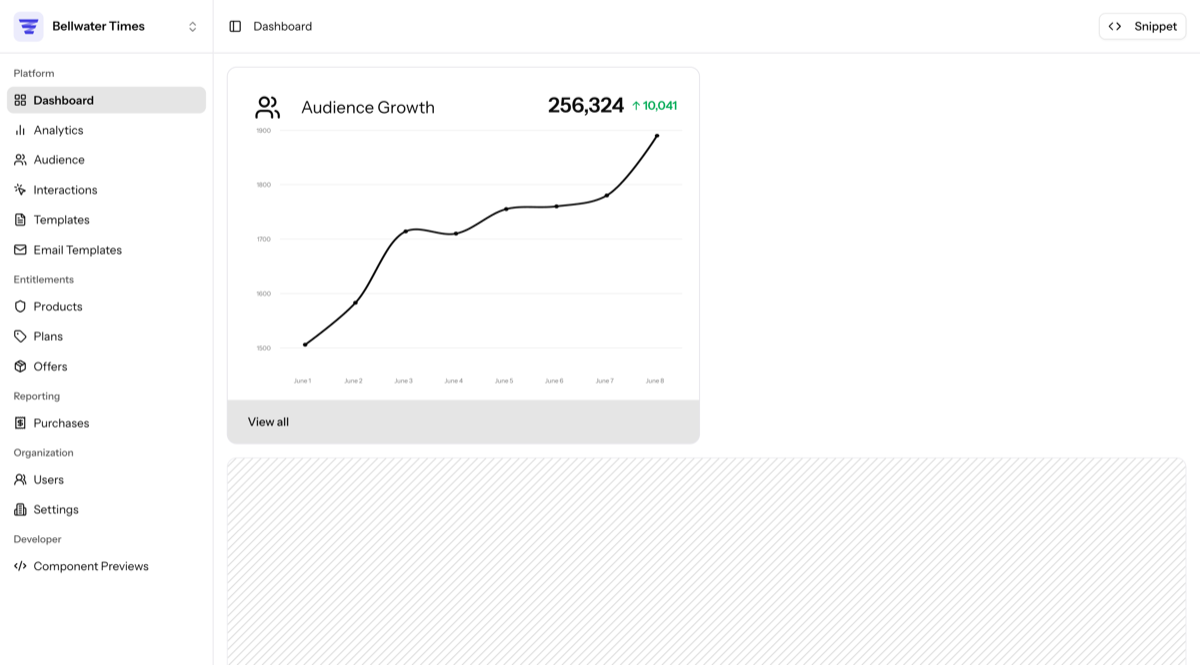Click View all in Audience Growth card

268,422
